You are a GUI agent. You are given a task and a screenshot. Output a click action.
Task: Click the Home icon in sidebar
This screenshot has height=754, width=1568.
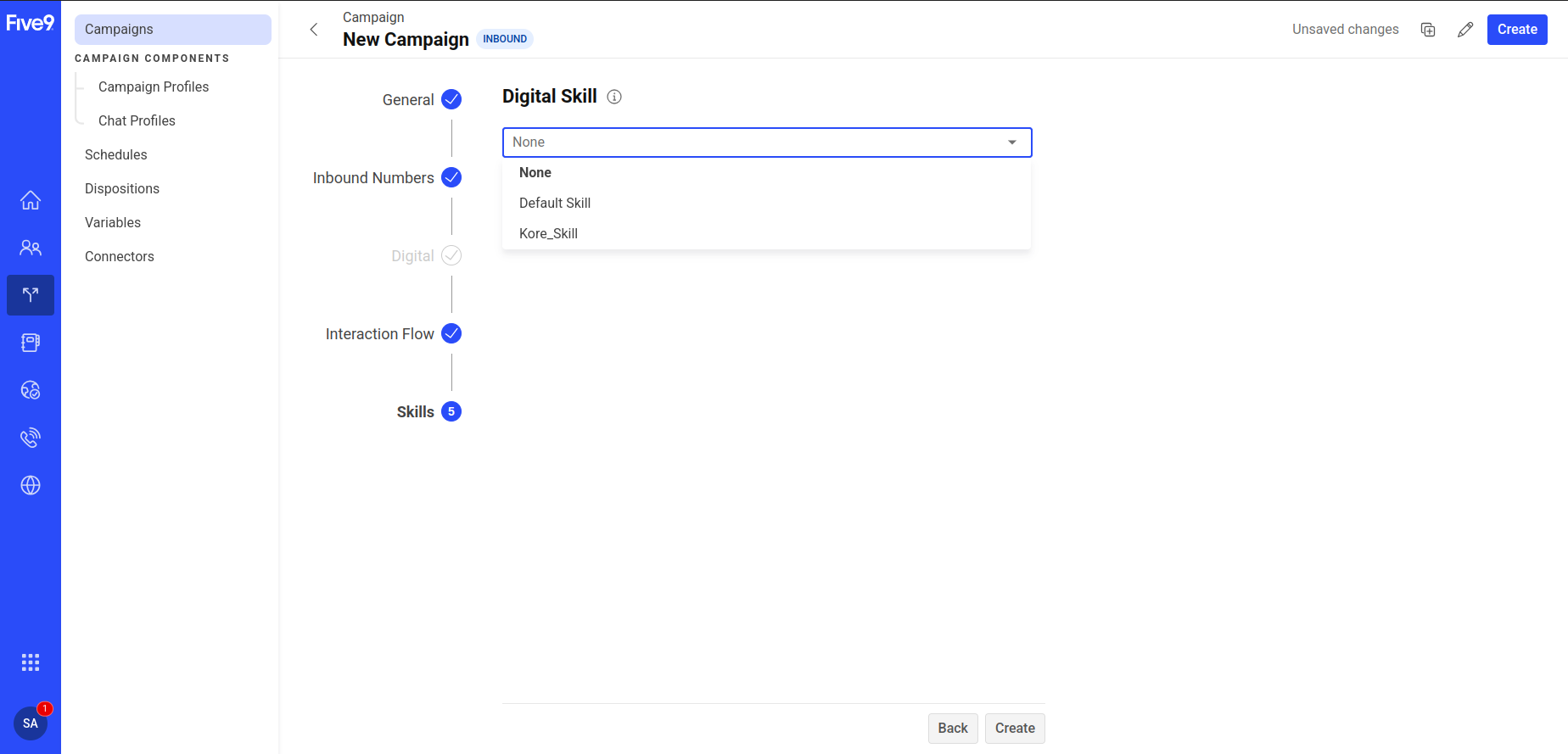(31, 200)
